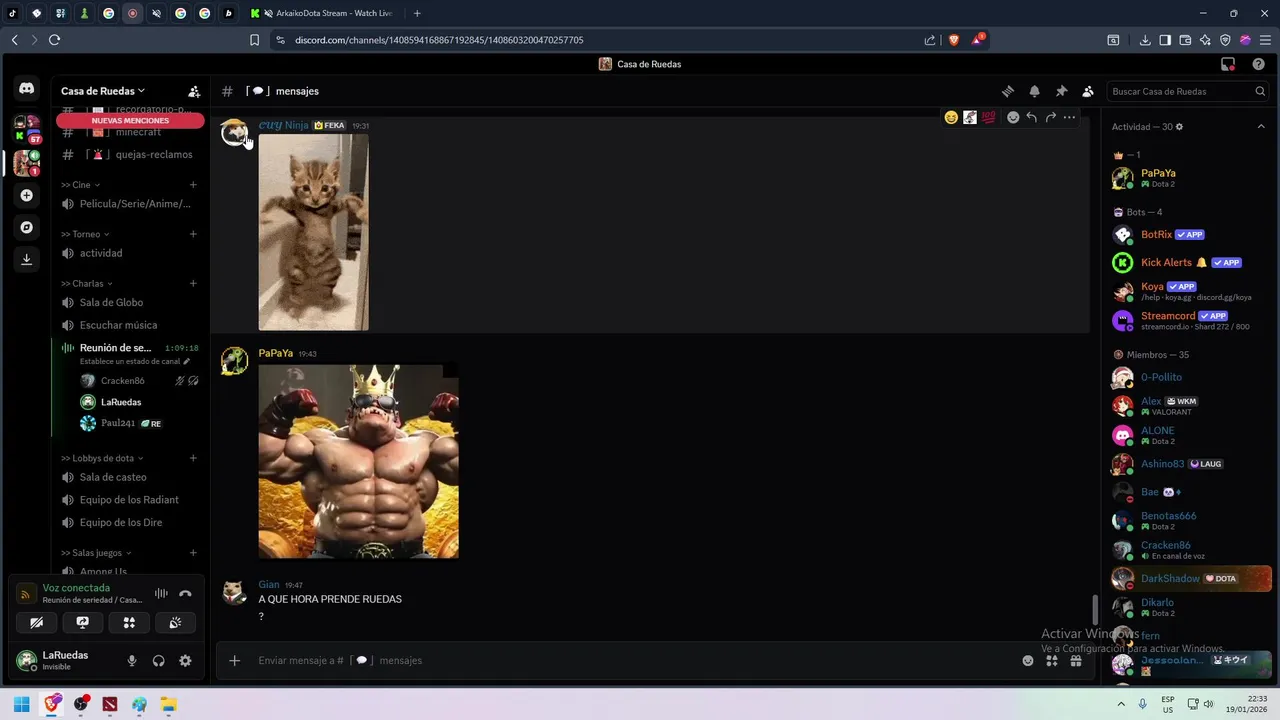Viewport: 1280px width, 720px height.
Task: React with the 100 emoji quick reaction
Action: click(x=989, y=117)
